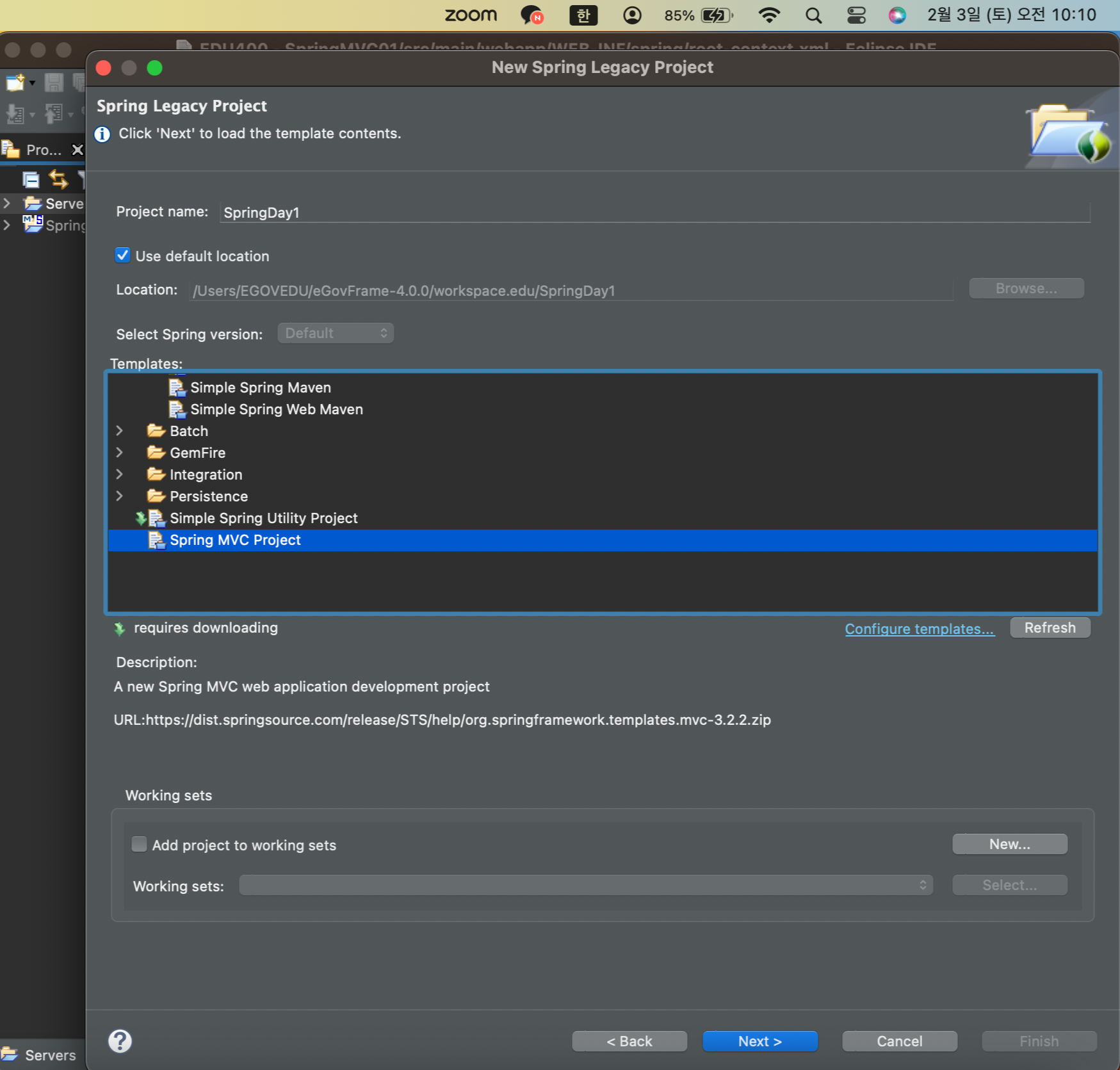Click the info icon beside wizard message
This screenshot has width=1120, height=1070.
point(102,134)
